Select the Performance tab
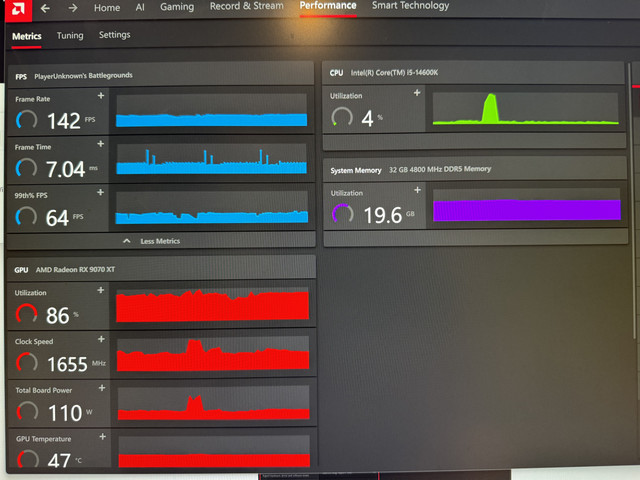Screen dimensions: 640x480 pyautogui.click(x=328, y=6)
